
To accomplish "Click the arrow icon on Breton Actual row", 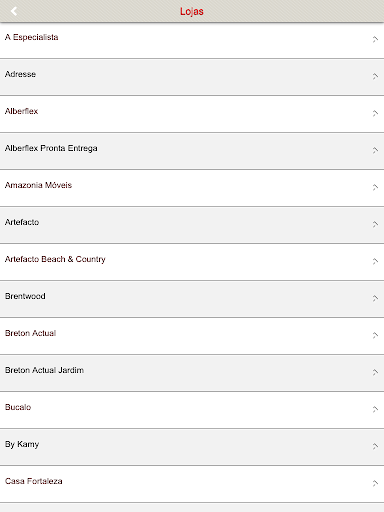I will (x=375, y=335).
